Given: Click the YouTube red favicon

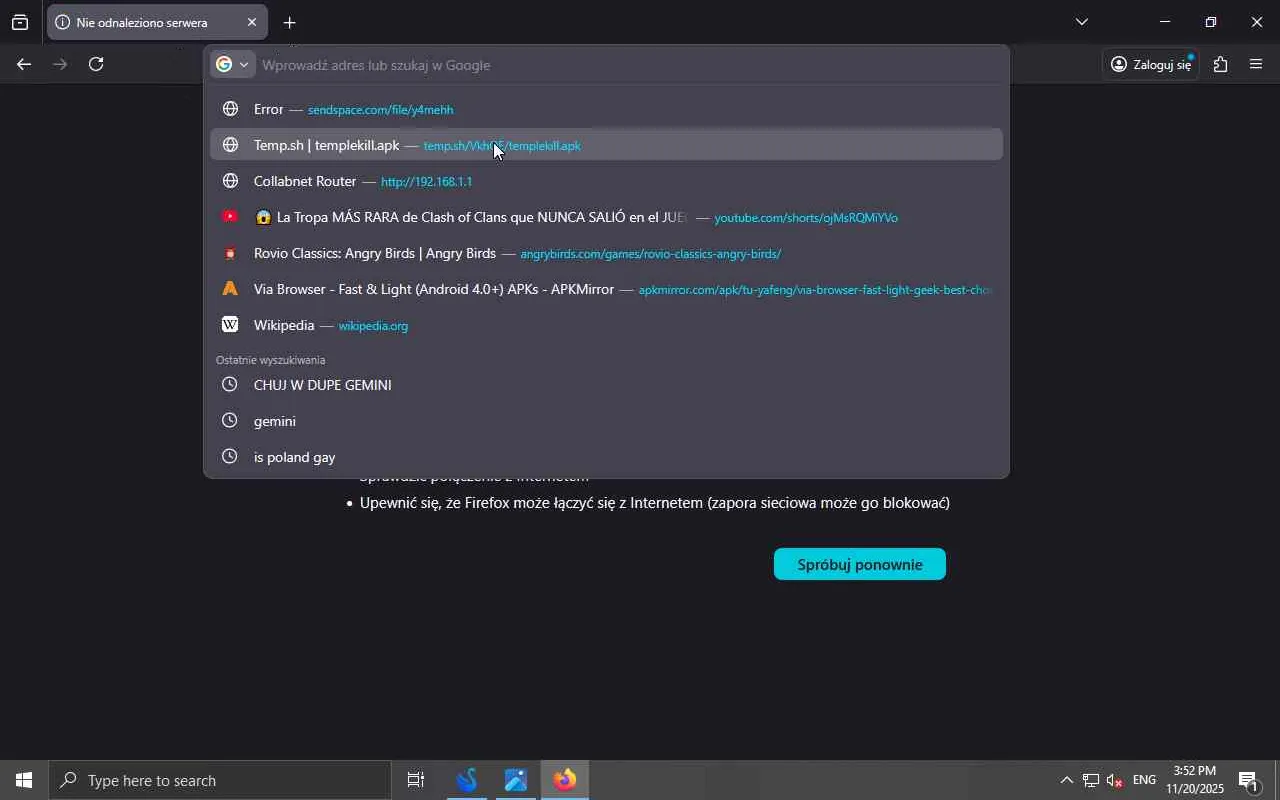Looking at the screenshot, I should coord(230,217).
